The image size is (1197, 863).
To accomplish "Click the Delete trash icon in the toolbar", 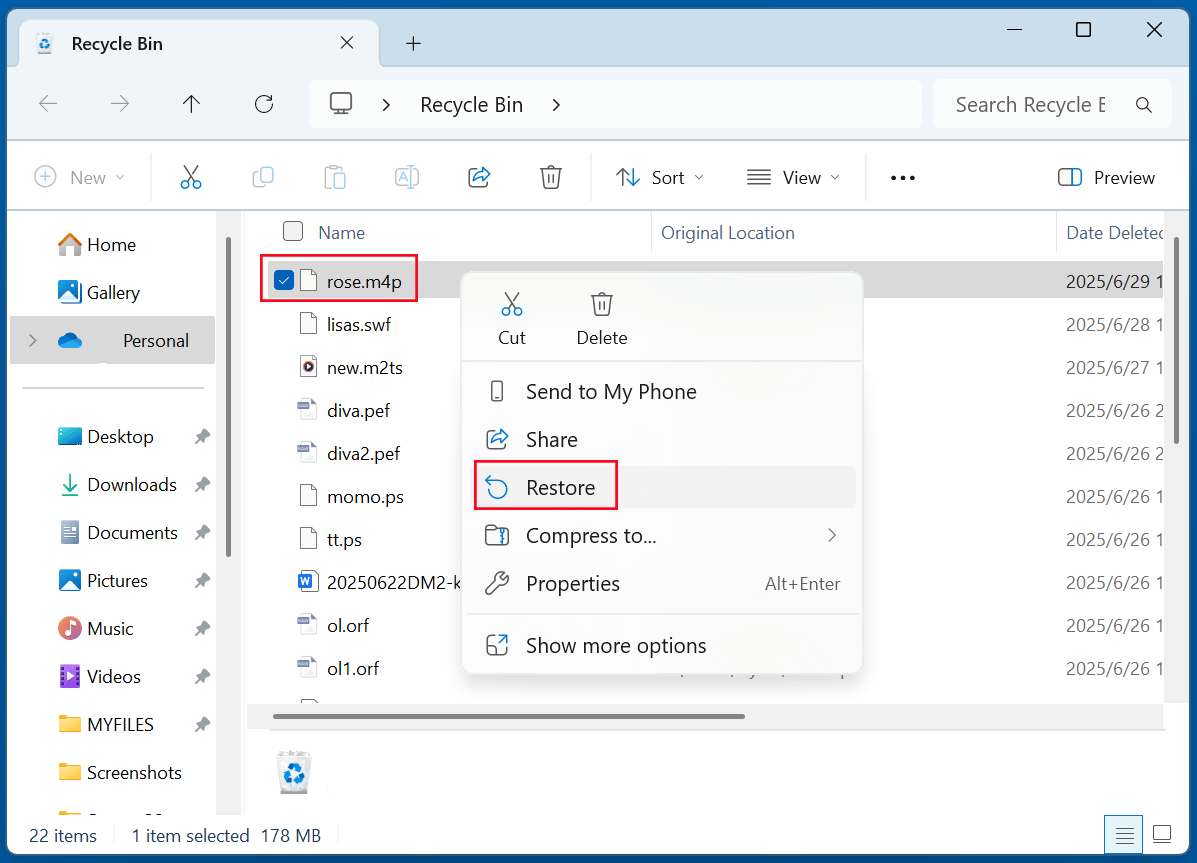I will coord(550,177).
